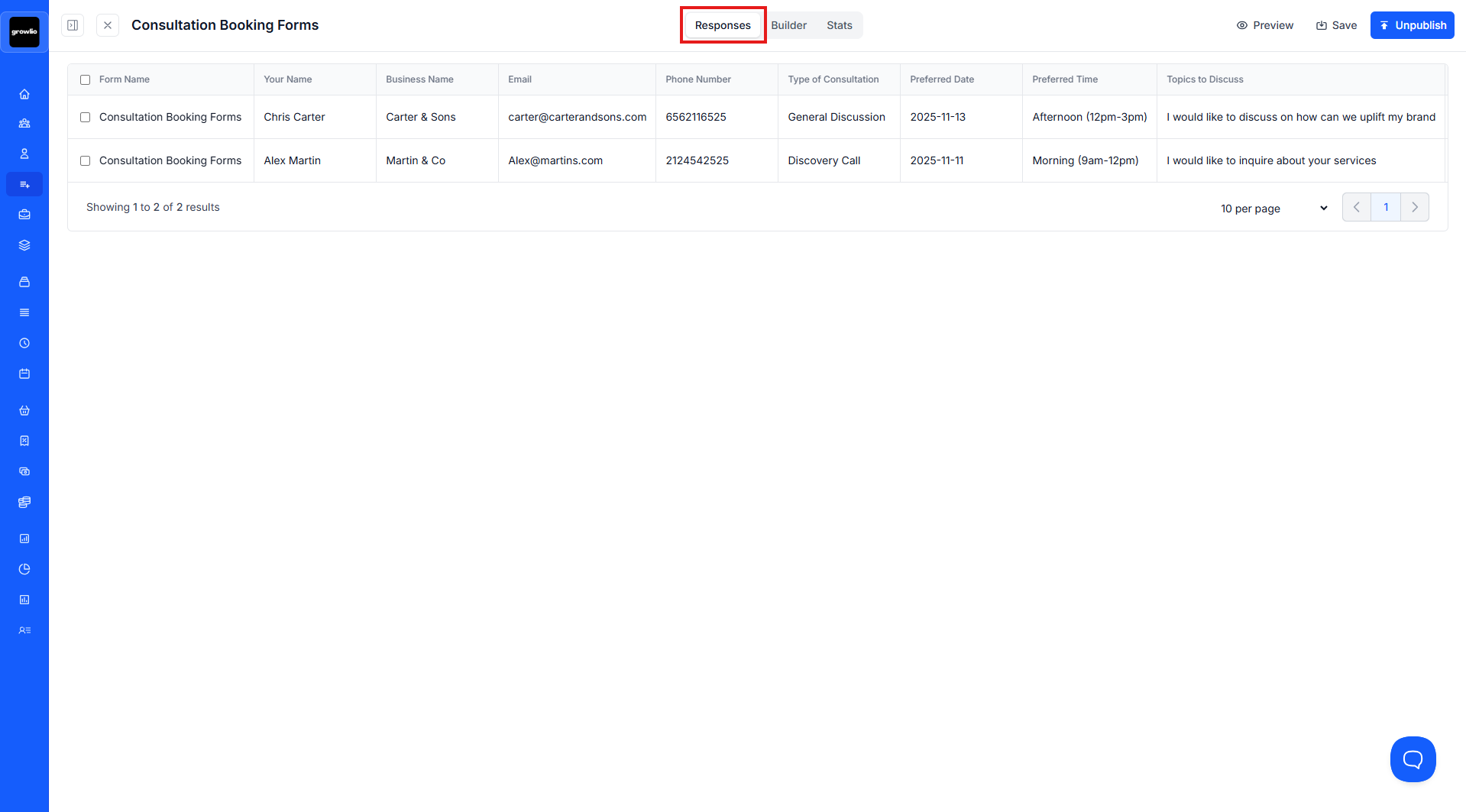Open the inbox tray sidebar icon
This screenshot has height=812, width=1466.
pos(24,282)
